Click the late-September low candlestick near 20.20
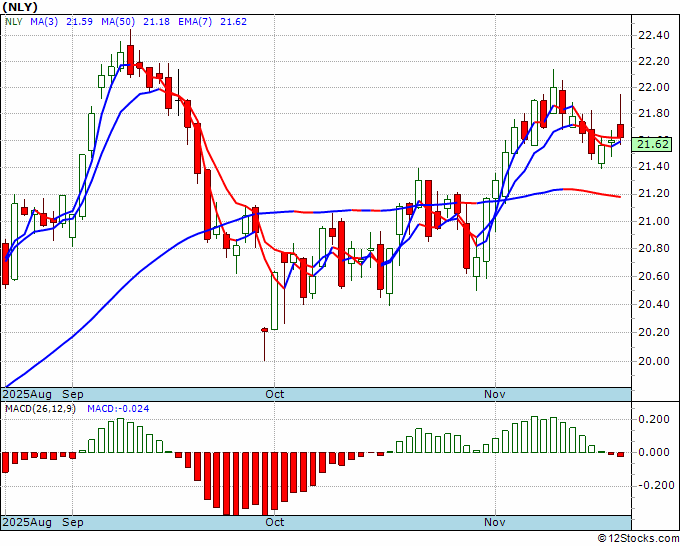Image resolution: width=680 pixels, height=546 pixels. (x=265, y=342)
